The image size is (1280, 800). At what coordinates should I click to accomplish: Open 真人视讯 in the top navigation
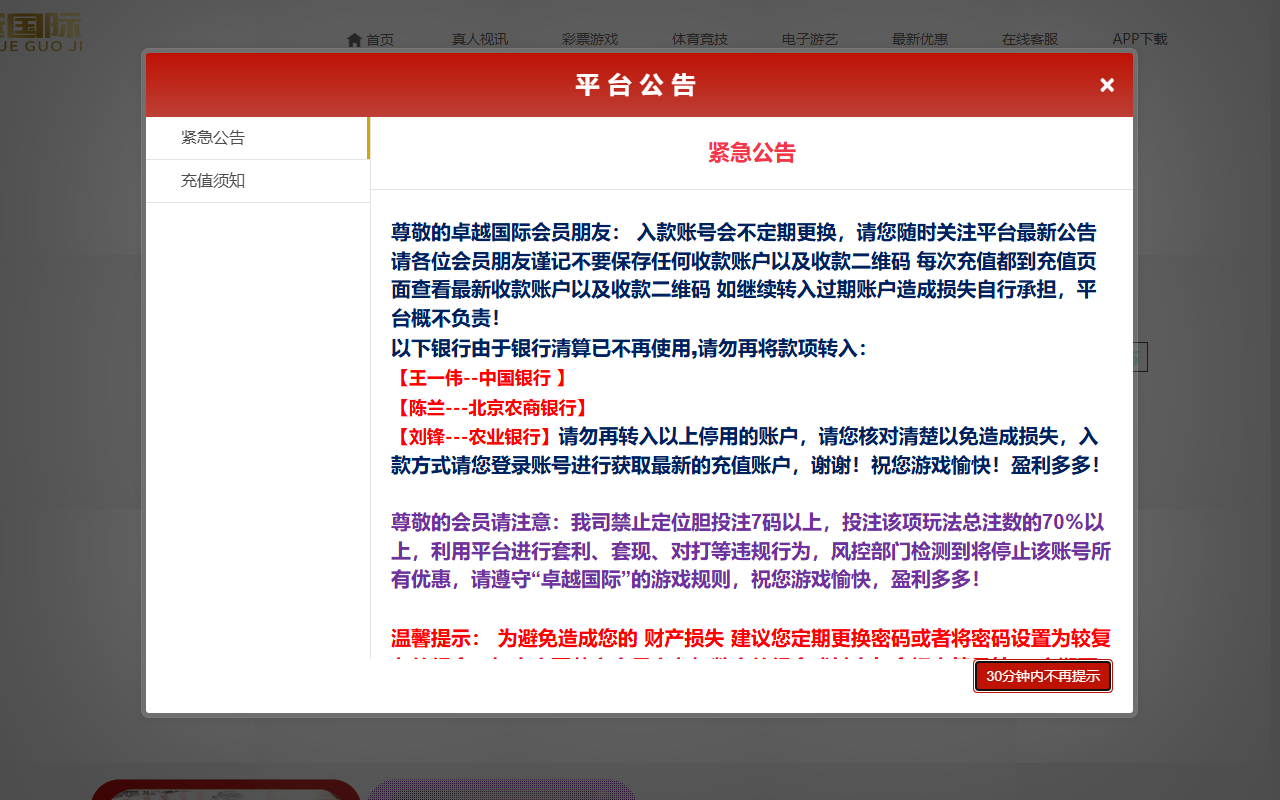480,40
